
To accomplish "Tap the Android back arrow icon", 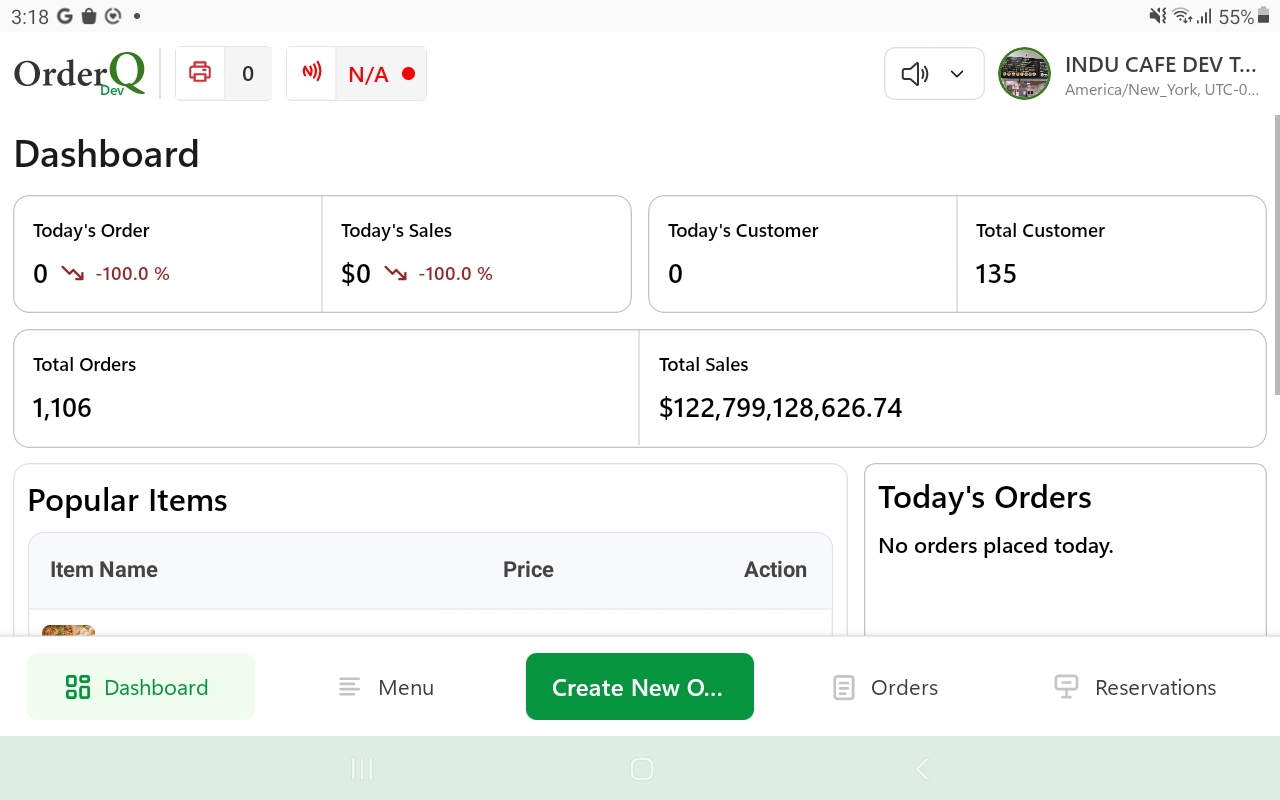I will (x=922, y=768).
